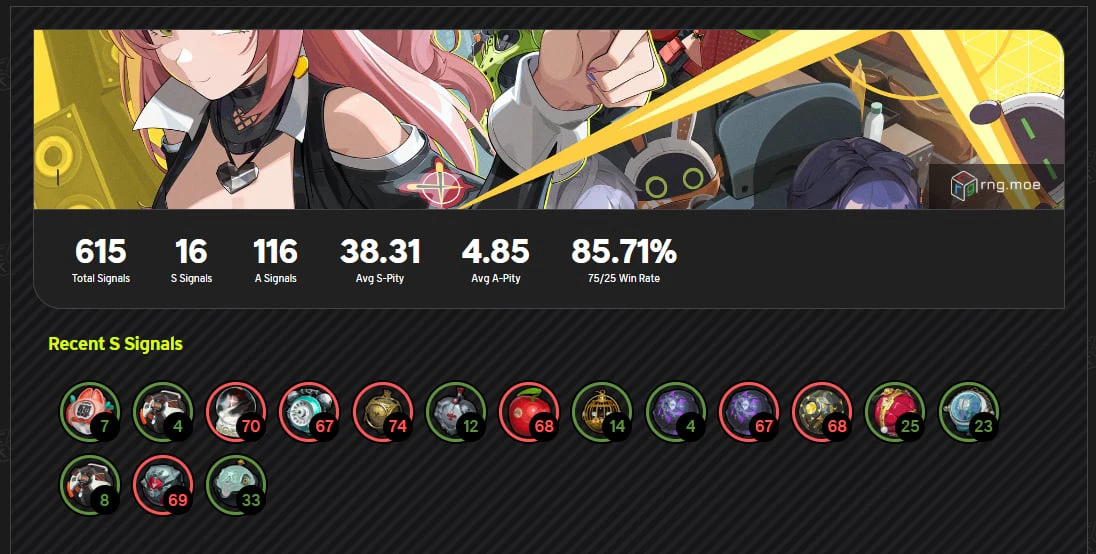Click the Recent S Signals heading
The image size is (1096, 554).
115,344
